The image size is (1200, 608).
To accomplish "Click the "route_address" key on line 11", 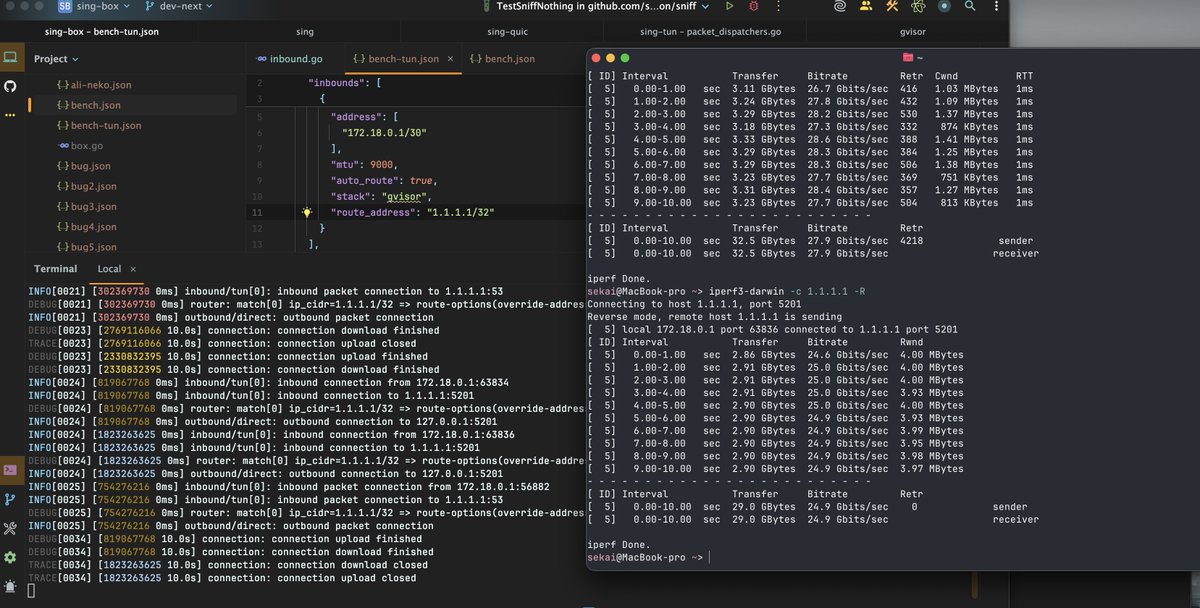I will (x=374, y=212).
